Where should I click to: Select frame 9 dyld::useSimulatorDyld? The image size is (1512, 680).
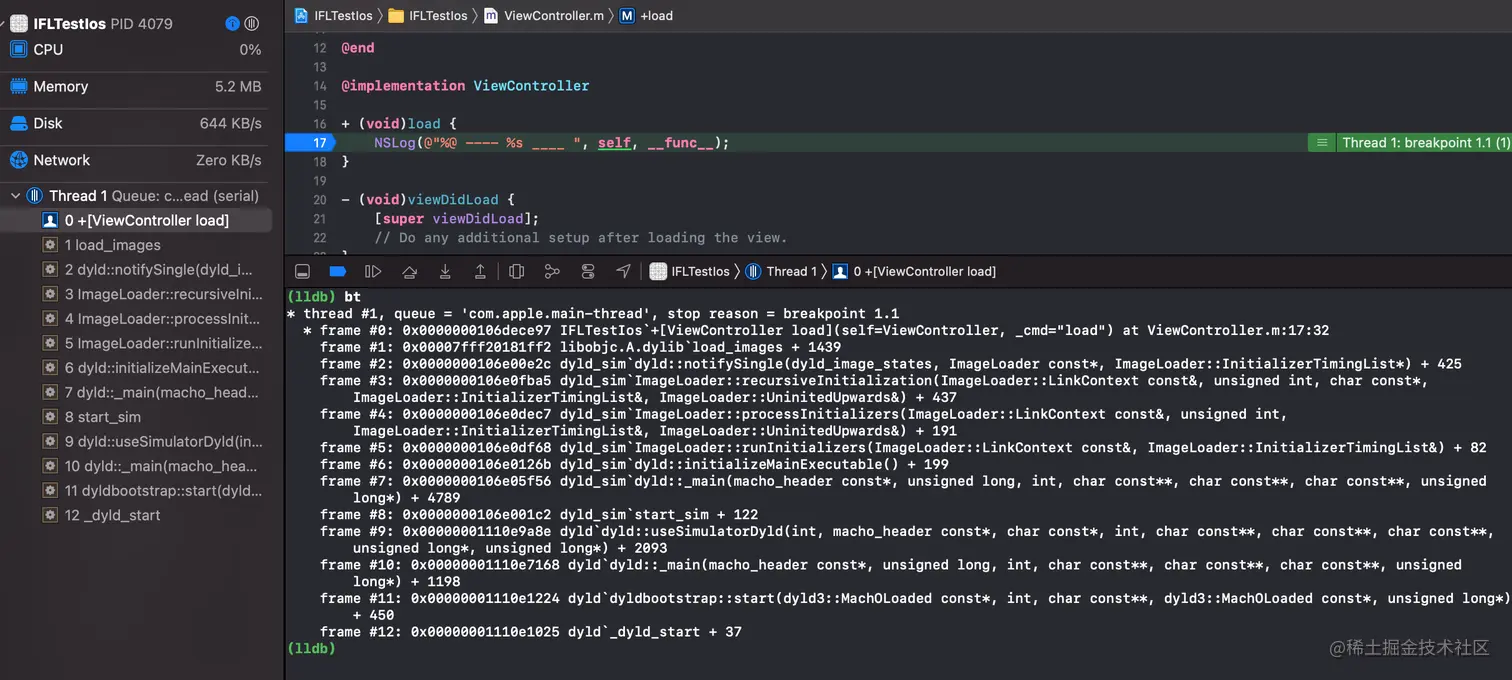pos(136,441)
